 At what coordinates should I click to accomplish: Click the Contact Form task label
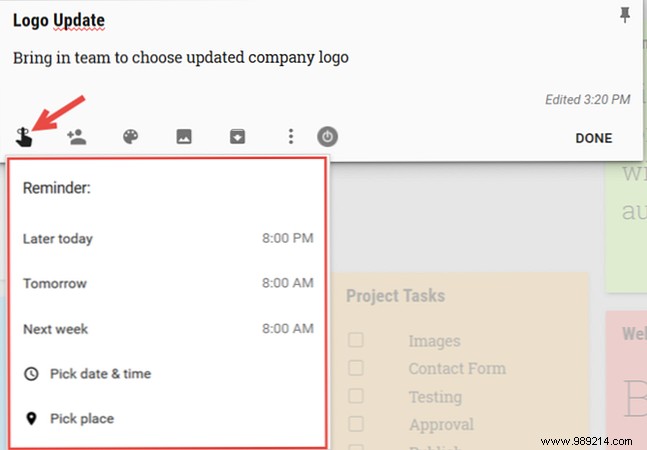[x=457, y=368]
